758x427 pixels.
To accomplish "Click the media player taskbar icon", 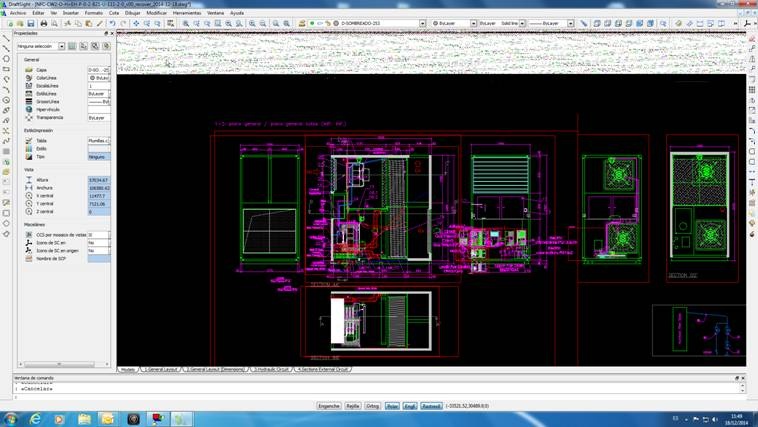I will click(59, 419).
